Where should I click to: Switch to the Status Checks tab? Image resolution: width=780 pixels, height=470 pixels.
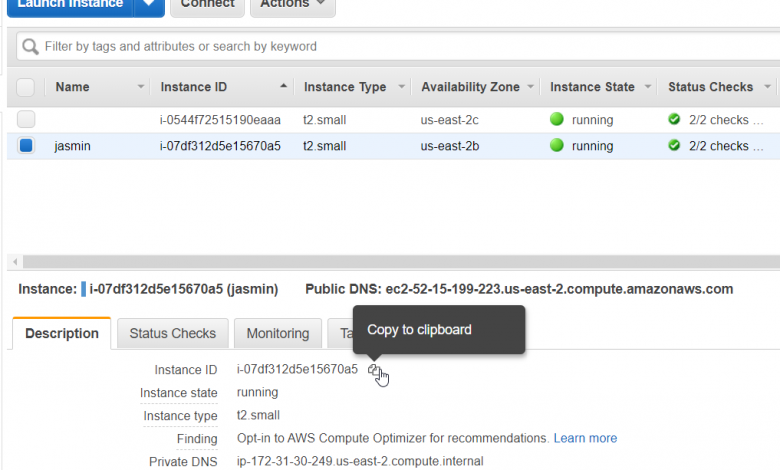[172, 334]
